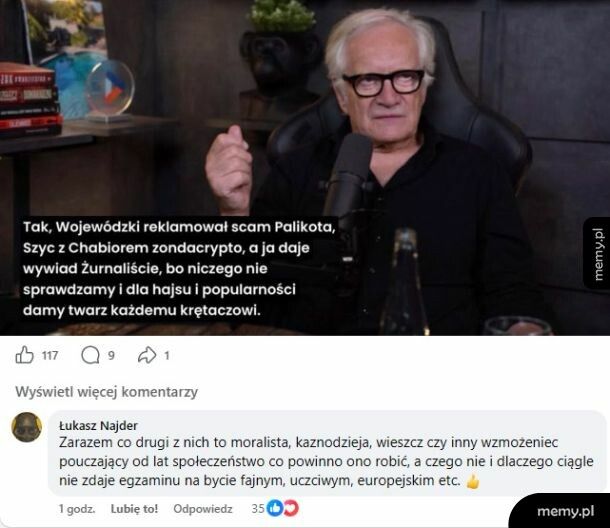Click "Lubię to!" under the comment
Screen dimensions: 610x528
pyautogui.click(x=134, y=509)
